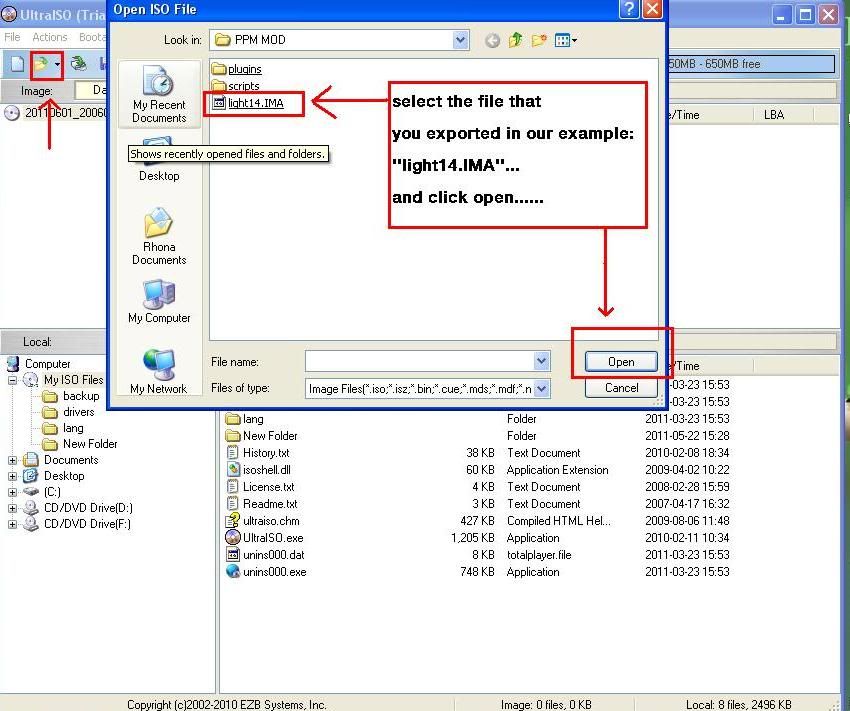Expand Documents tree node
850x711 pixels.
(12, 460)
